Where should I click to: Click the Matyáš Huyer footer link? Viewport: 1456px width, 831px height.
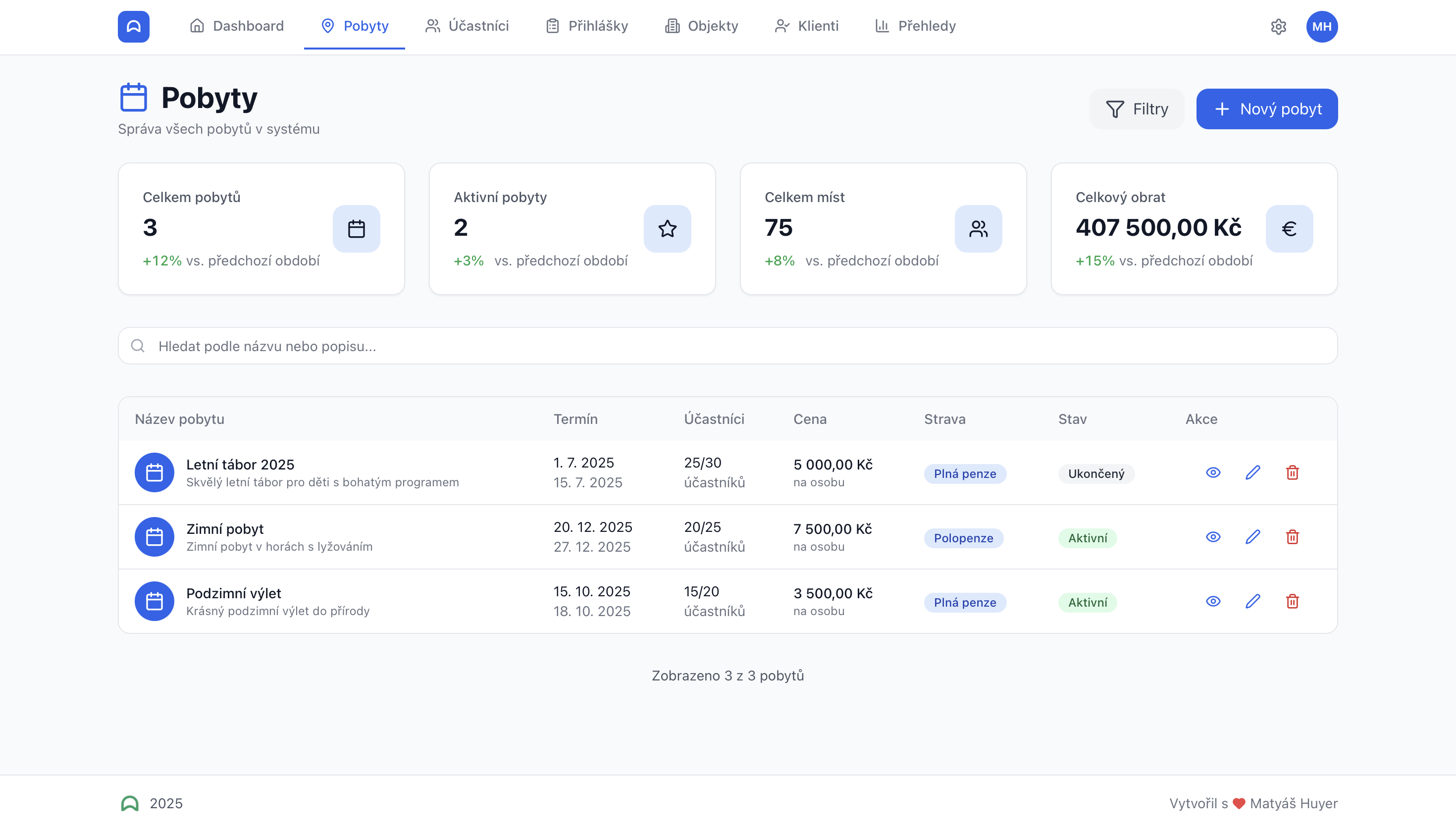(x=1294, y=804)
